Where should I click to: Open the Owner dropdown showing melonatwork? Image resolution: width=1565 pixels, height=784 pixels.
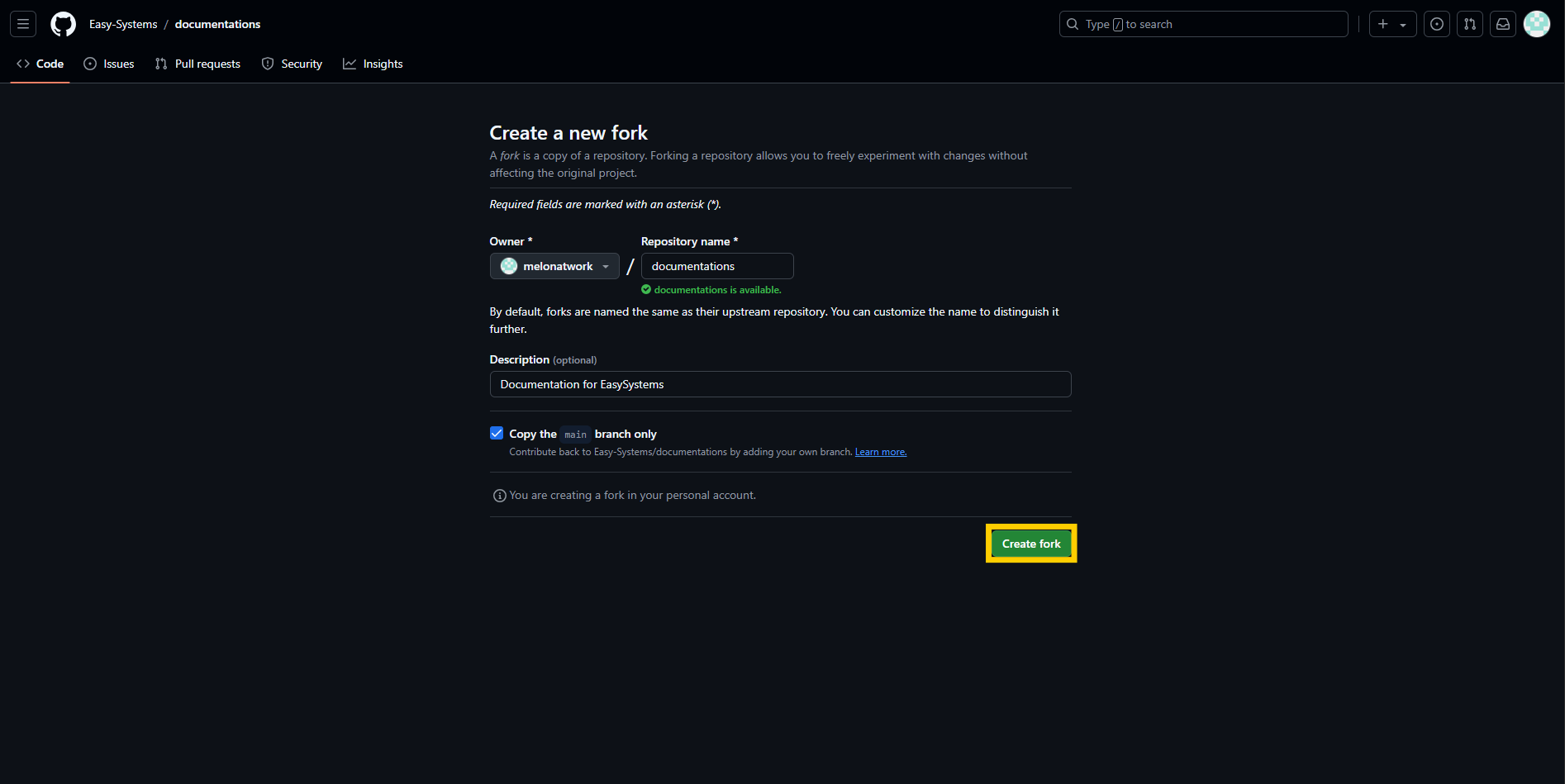tap(554, 266)
